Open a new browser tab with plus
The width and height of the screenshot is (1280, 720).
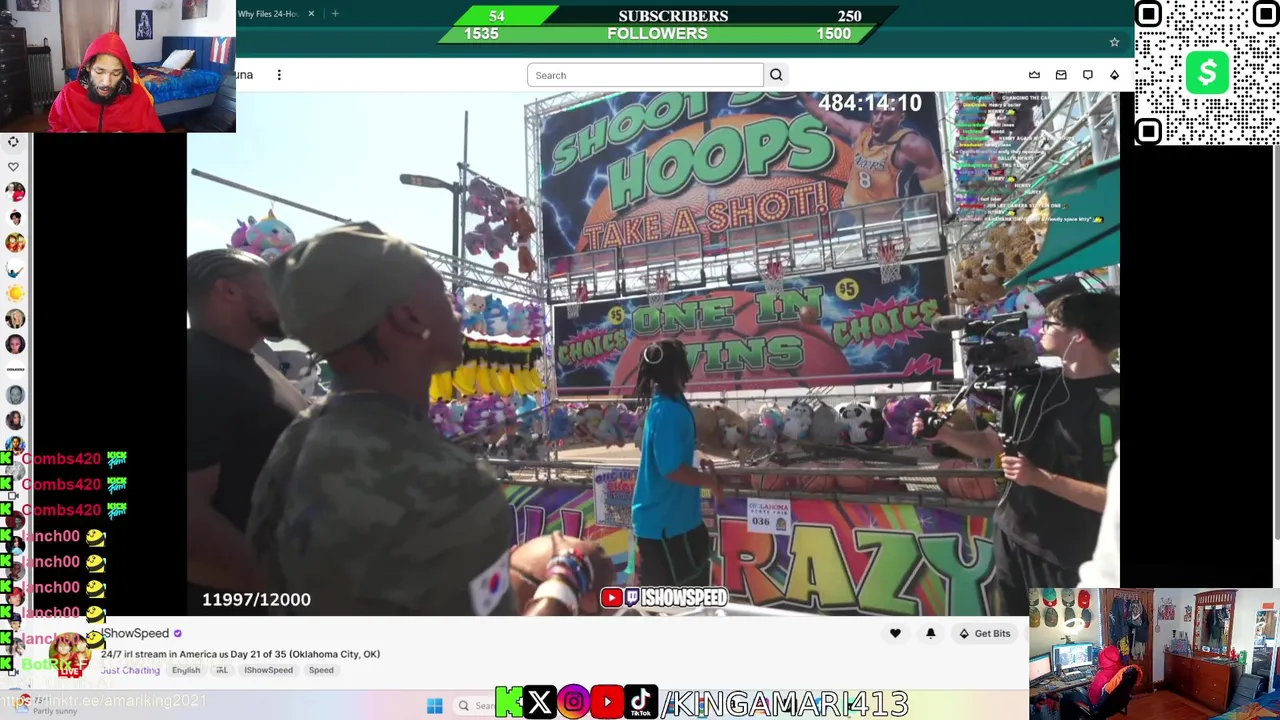[335, 14]
